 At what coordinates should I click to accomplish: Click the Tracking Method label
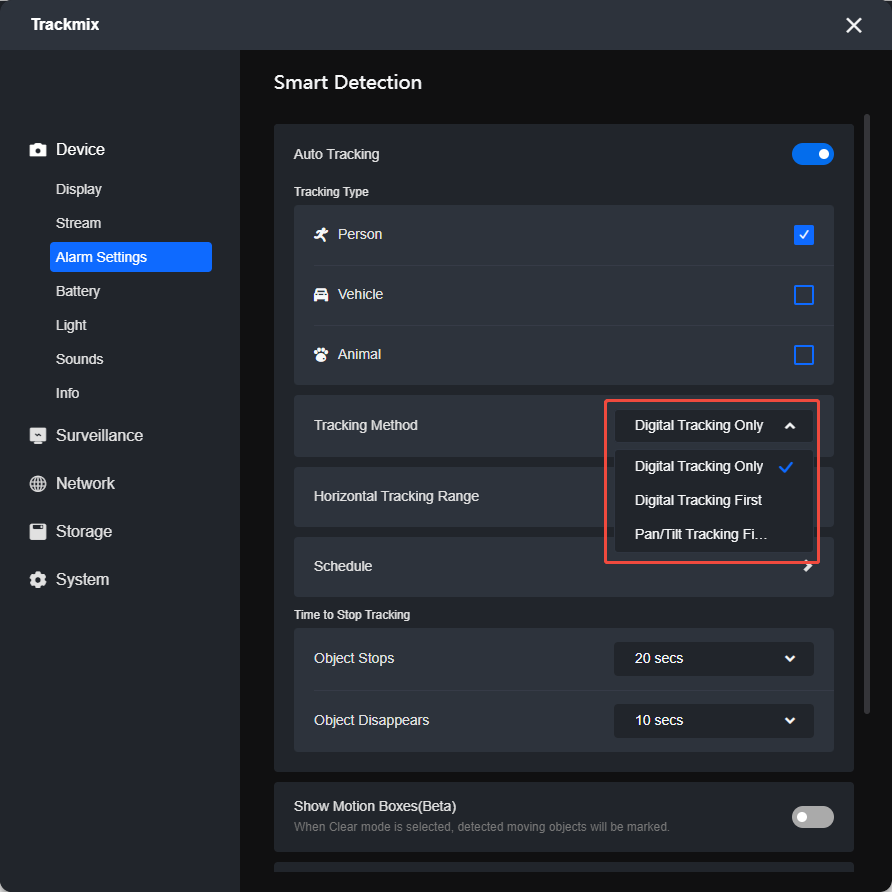pyautogui.click(x=366, y=426)
